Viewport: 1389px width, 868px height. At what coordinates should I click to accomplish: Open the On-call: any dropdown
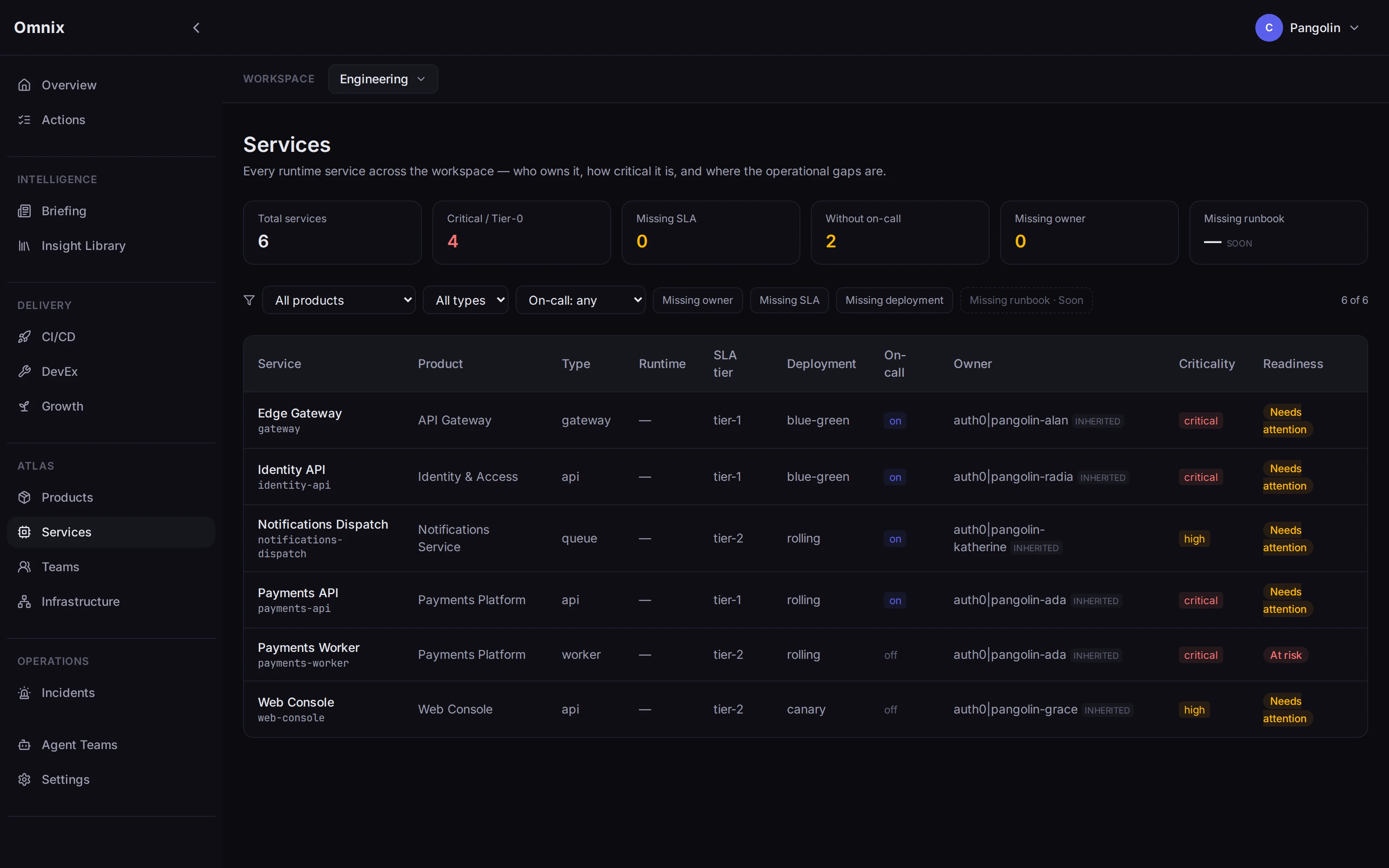580,300
